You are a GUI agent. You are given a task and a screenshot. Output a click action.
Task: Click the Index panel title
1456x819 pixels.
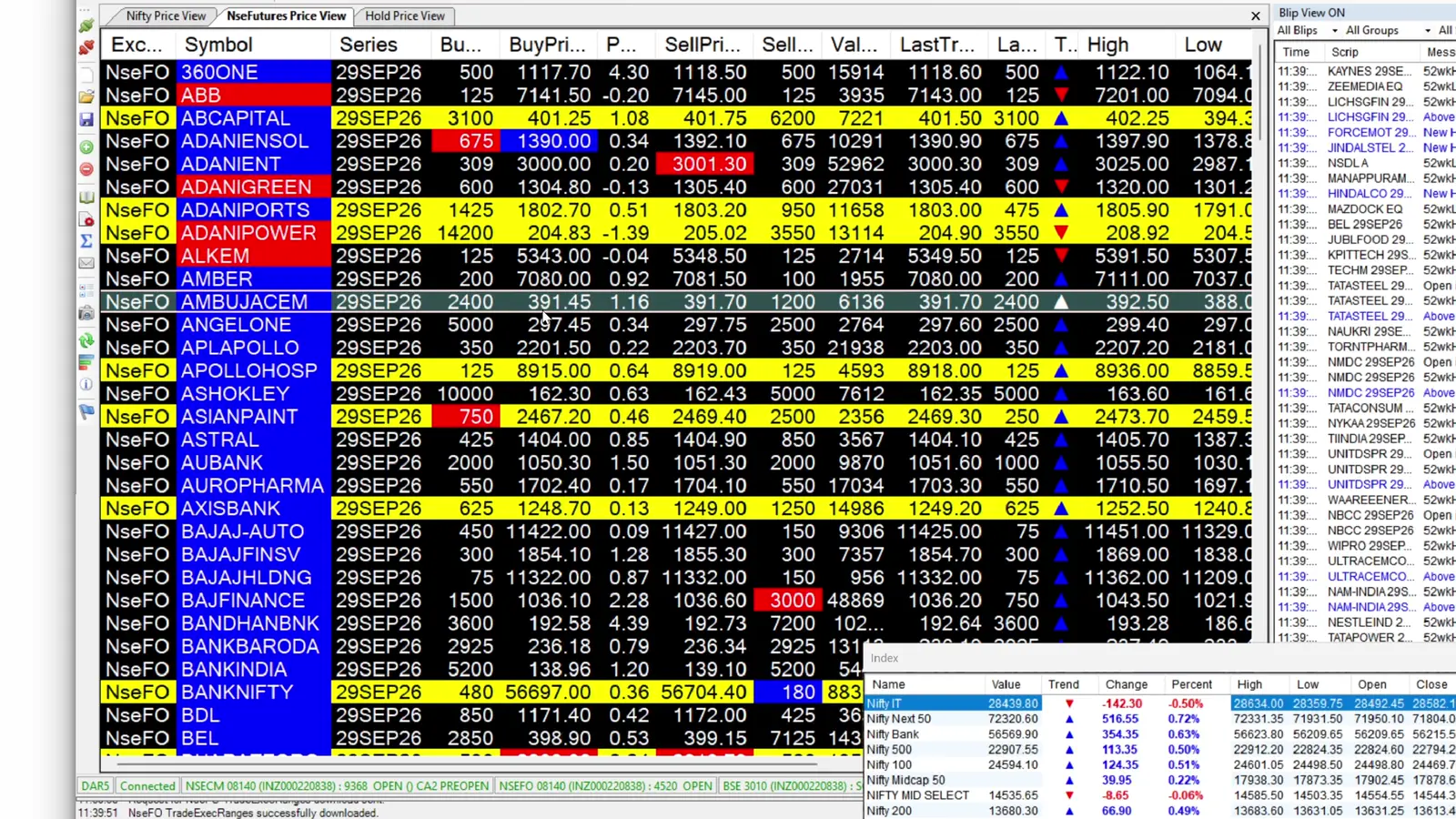pyautogui.click(x=884, y=658)
